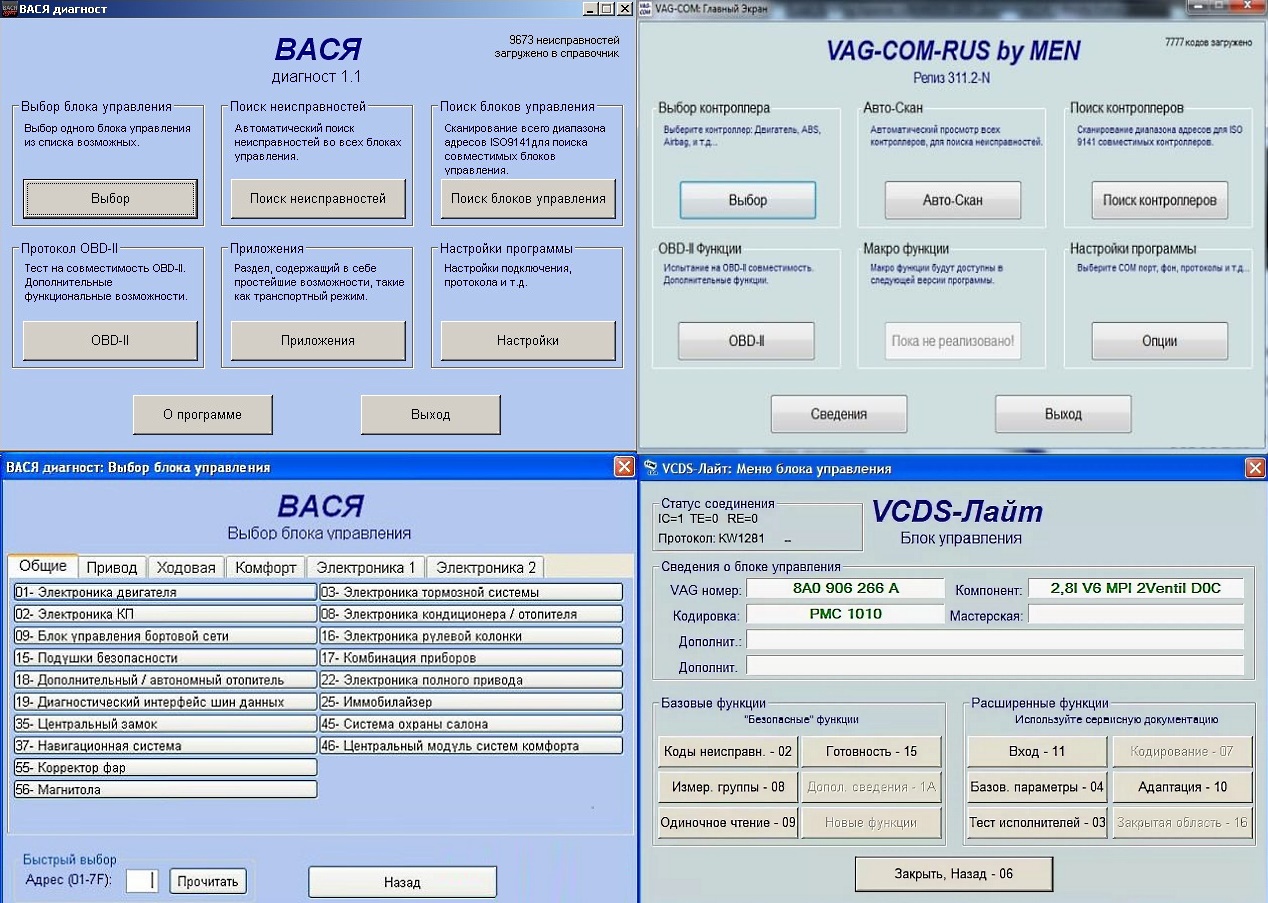Image resolution: width=1268 pixels, height=903 pixels.
Task: Click the Прочитать button
Action: pos(208,881)
